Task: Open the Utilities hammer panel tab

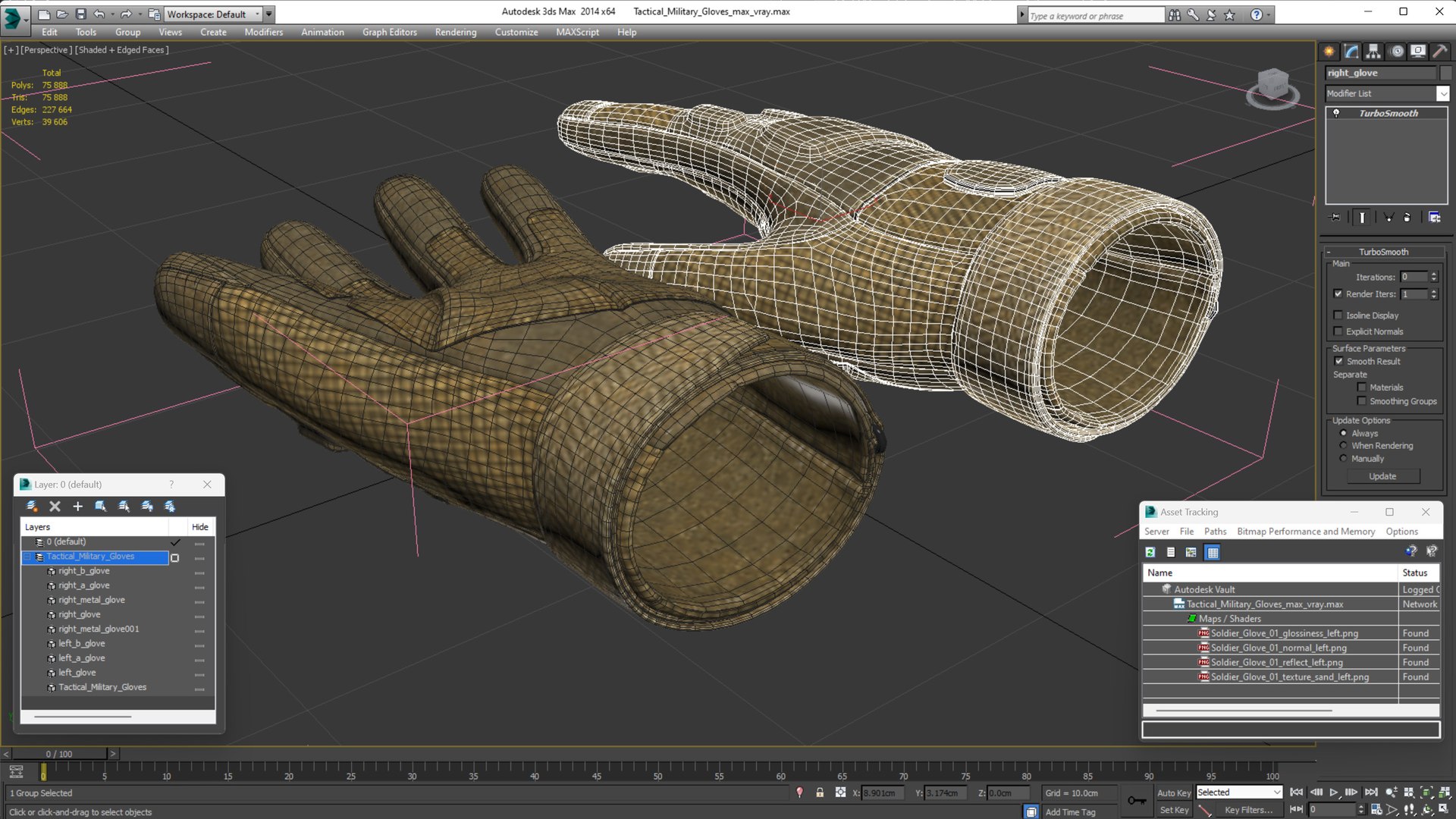Action: coord(1439,52)
